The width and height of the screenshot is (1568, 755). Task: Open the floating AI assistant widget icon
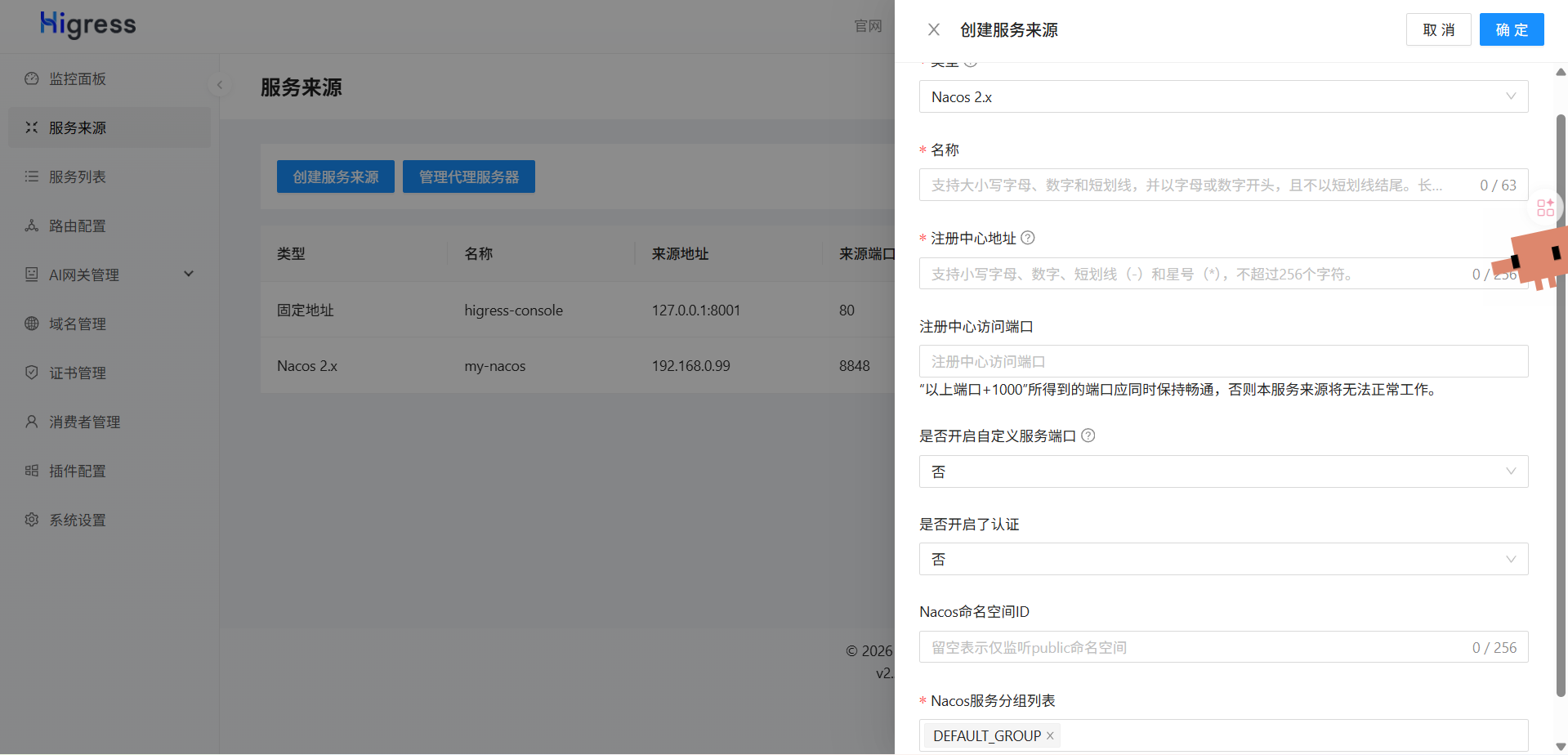[x=1545, y=208]
